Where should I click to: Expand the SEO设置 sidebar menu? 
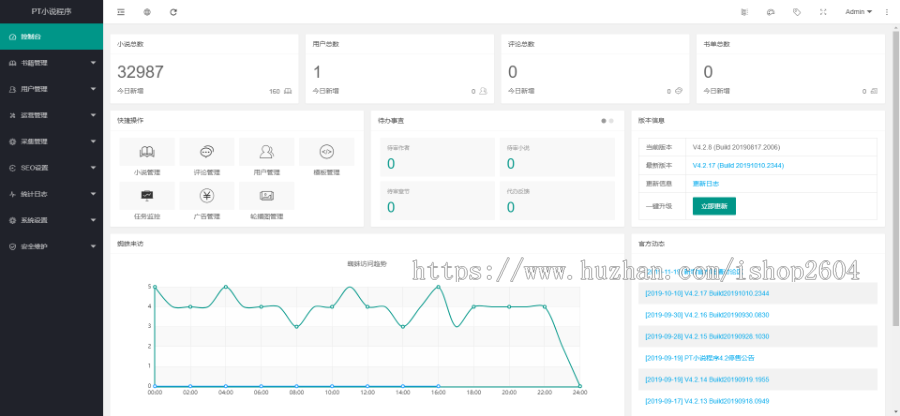pos(50,167)
